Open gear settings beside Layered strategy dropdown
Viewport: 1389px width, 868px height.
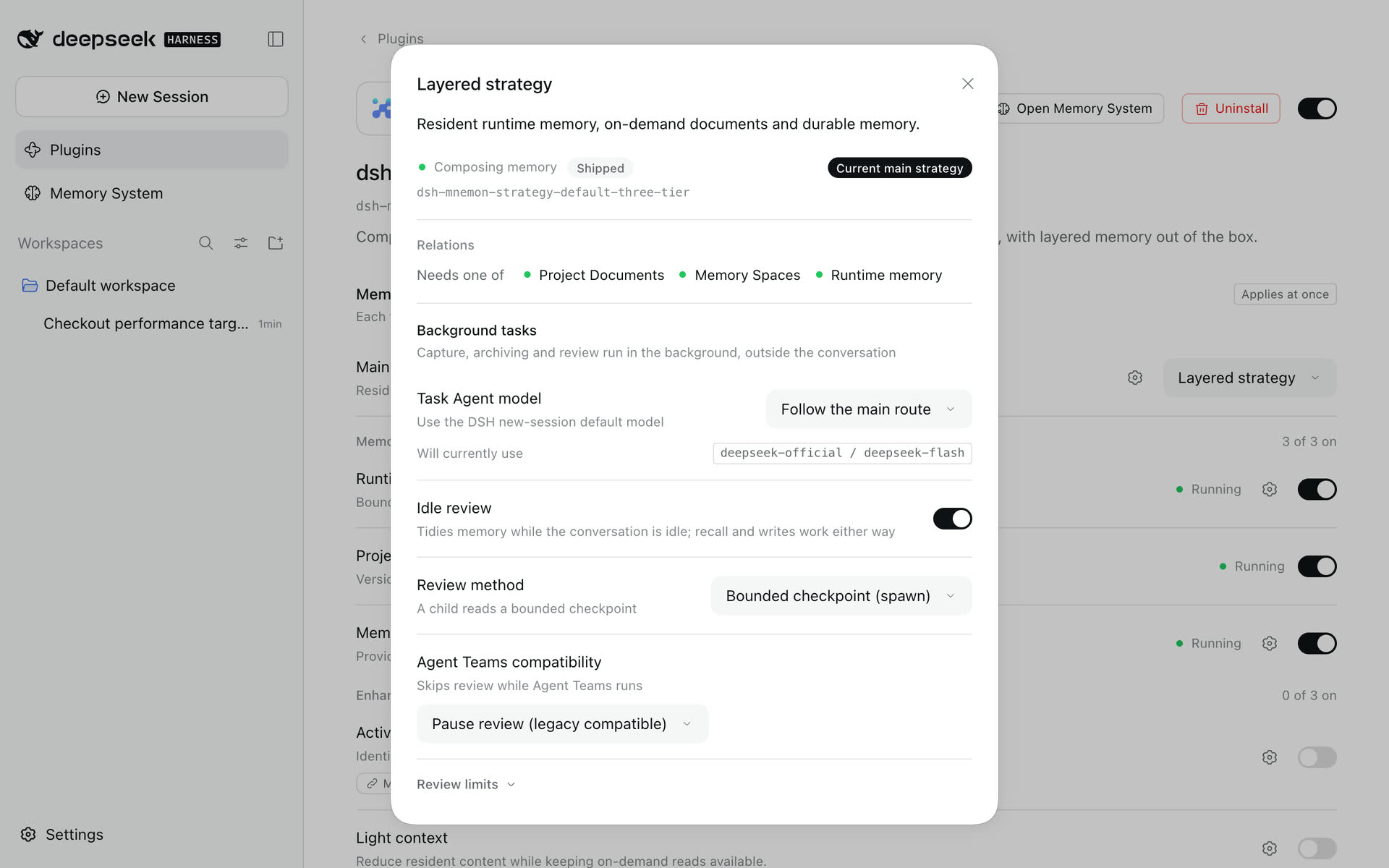(1135, 378)
